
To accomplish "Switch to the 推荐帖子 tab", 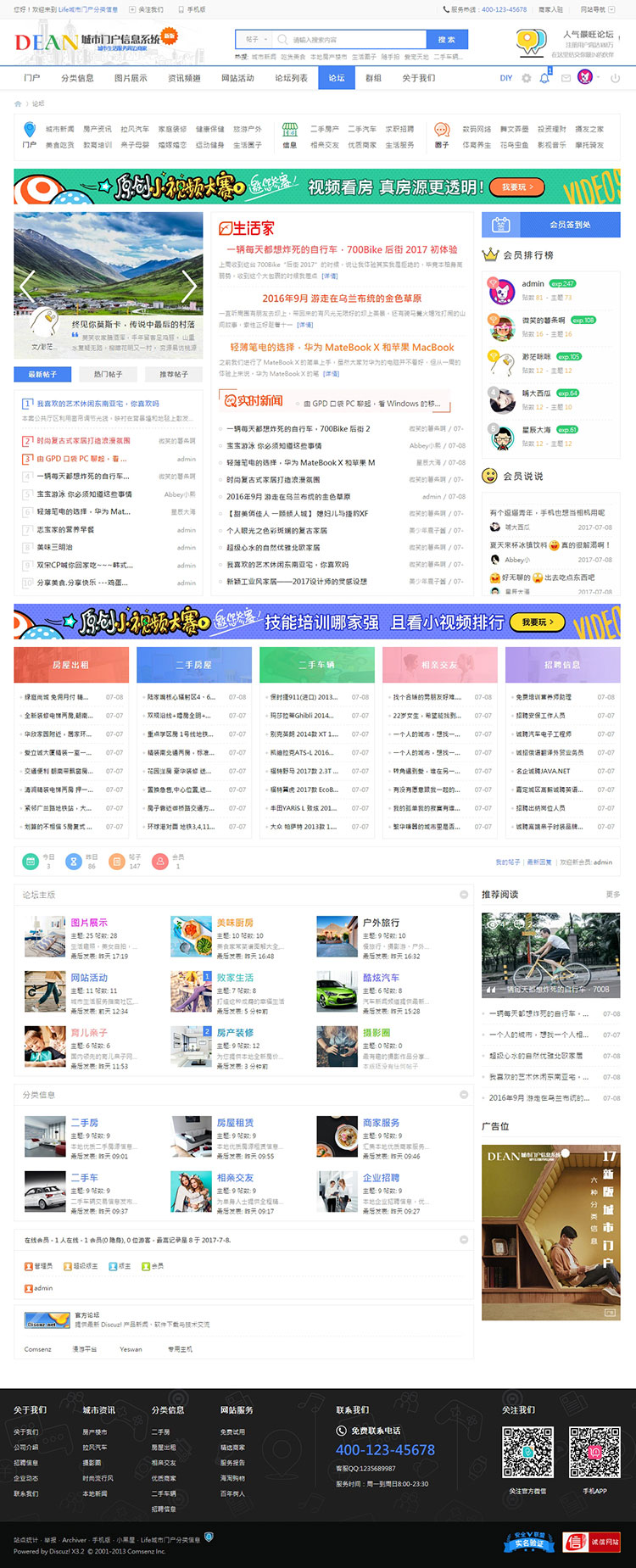I will [x=174, y=374].
